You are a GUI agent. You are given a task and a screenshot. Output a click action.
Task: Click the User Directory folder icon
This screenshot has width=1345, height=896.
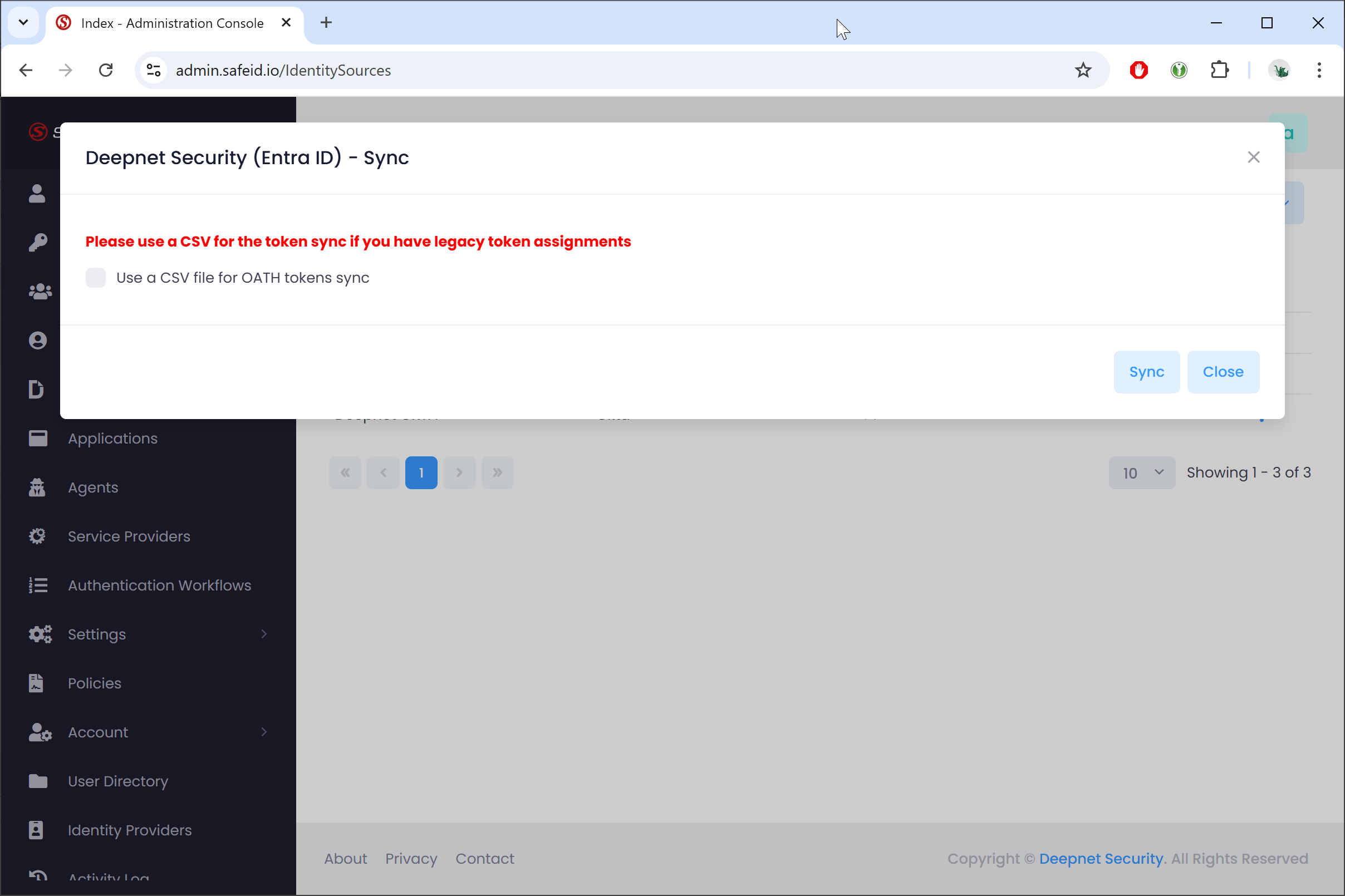click(38, 781)
